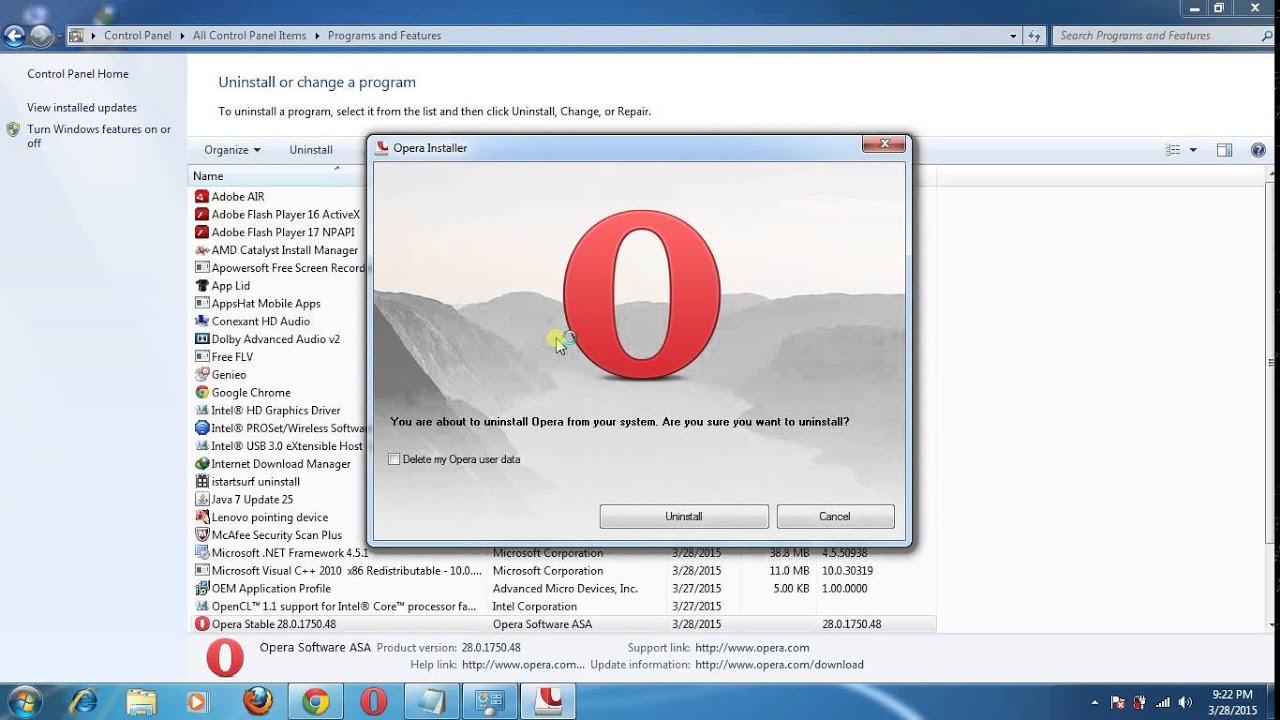The image size is (1280, 720).
Task: Open the Organize dropdown menu
Action: (x=232, y=150)
